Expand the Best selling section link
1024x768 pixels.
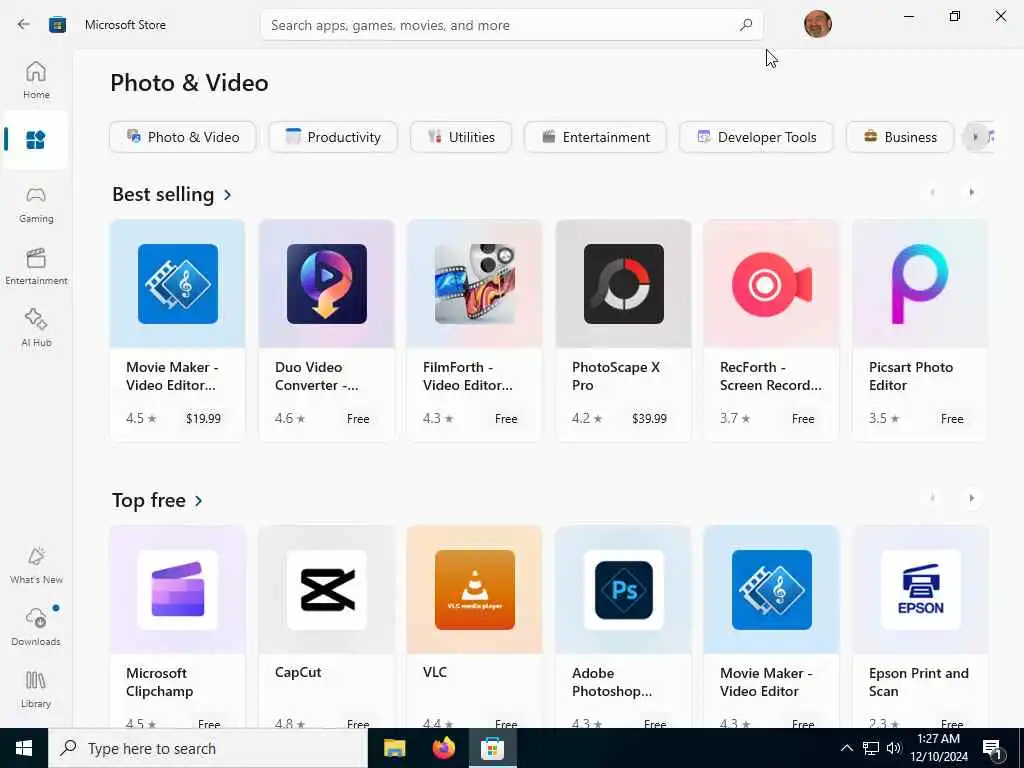172,195
